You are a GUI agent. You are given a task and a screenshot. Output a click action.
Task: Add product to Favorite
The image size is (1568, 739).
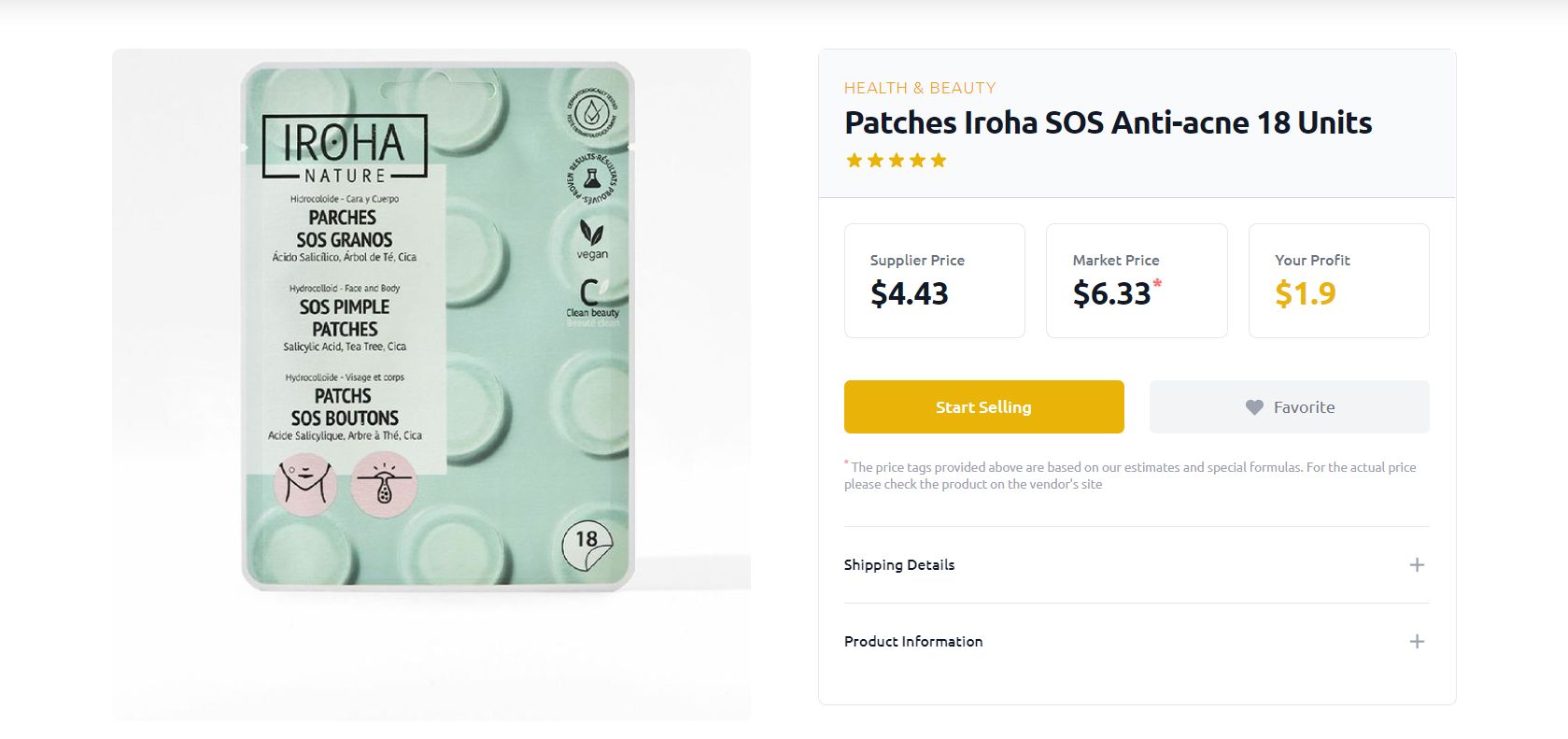(x=1289, y=406)
